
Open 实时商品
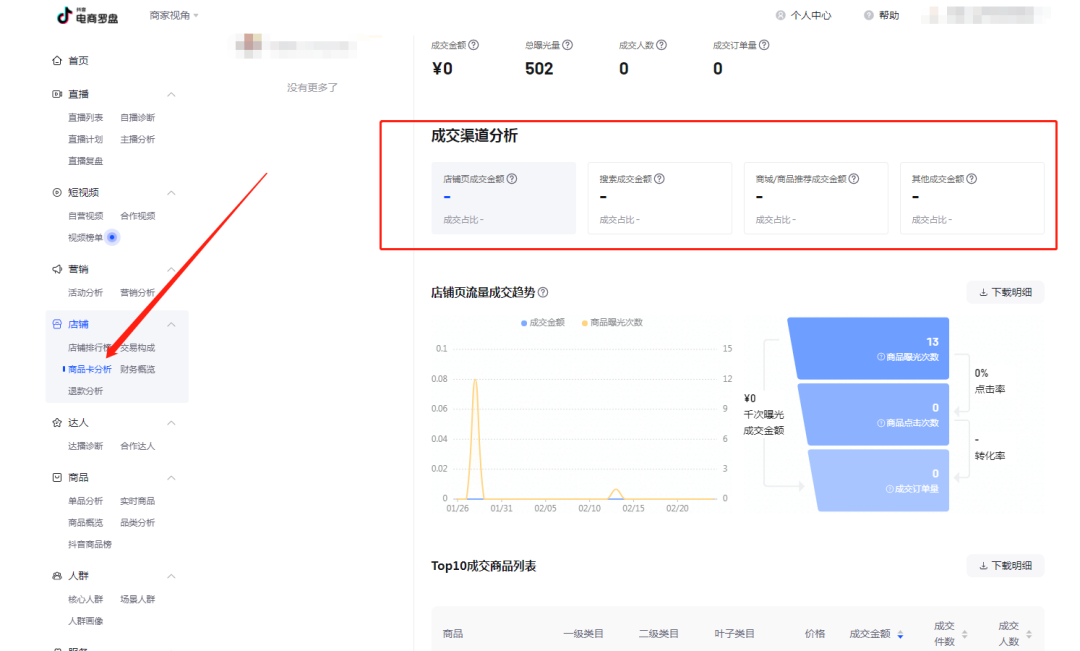click(x=138, y=502)
